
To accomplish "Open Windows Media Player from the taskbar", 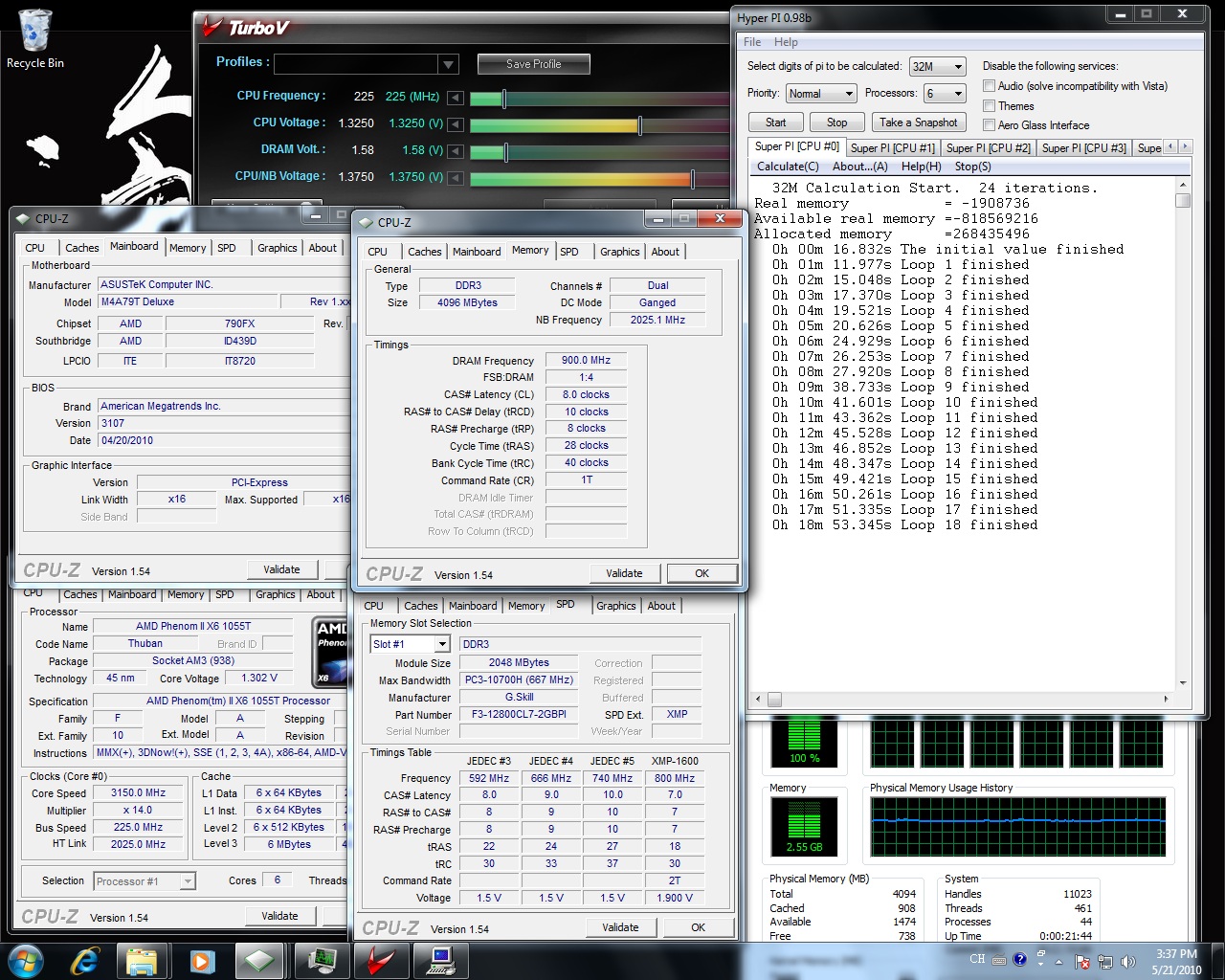I will 202,960.
